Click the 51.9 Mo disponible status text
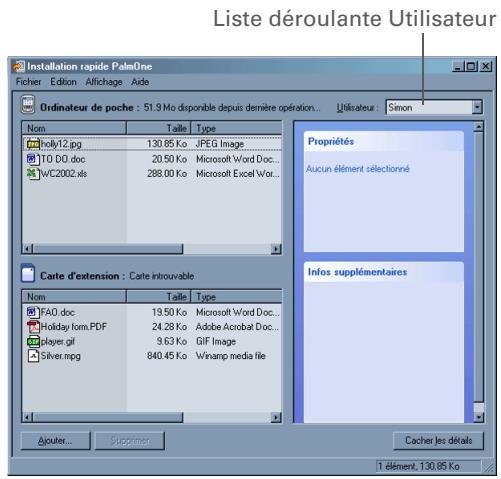 232,108
